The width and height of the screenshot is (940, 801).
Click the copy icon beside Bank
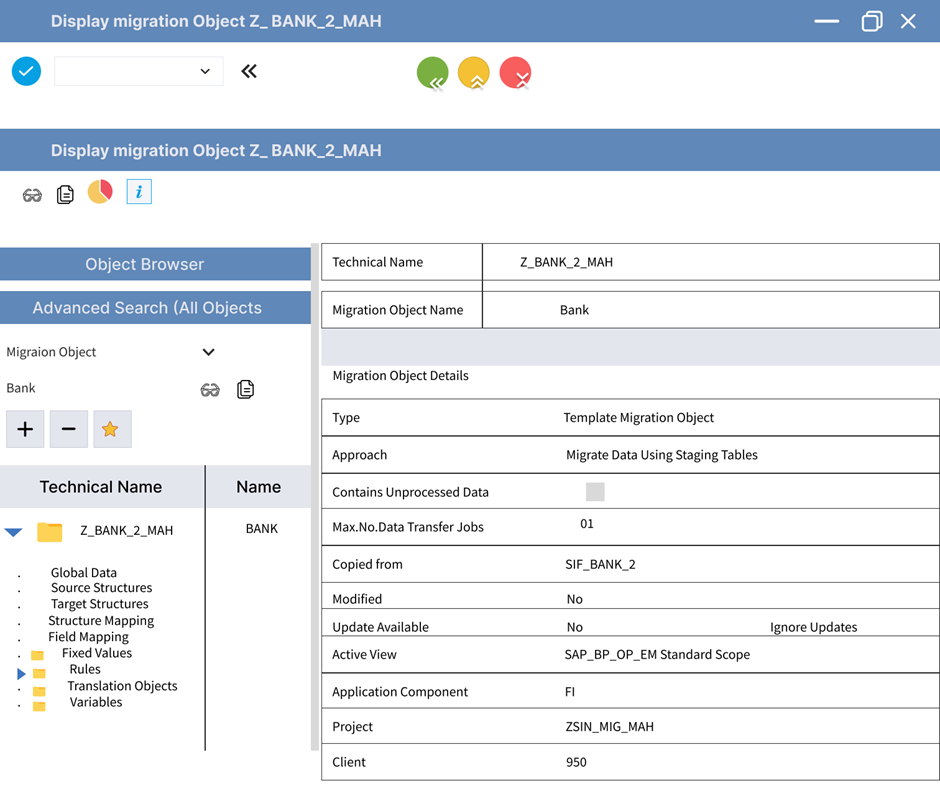[245, 389]
